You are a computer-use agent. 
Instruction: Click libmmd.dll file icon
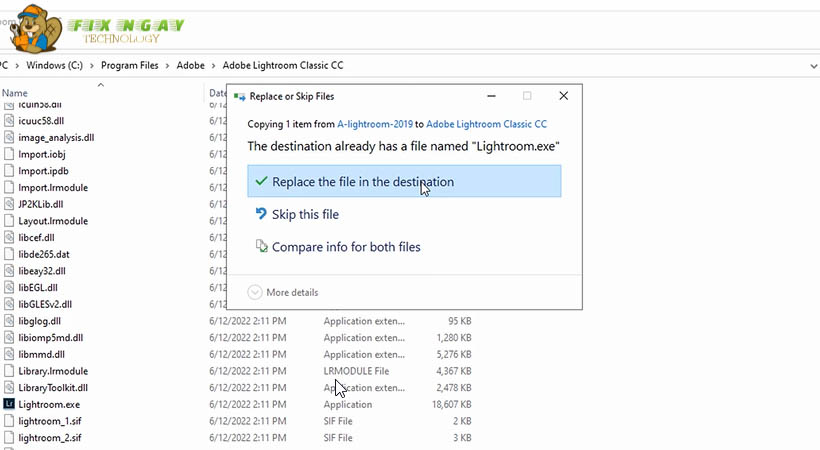pos(8,354)
